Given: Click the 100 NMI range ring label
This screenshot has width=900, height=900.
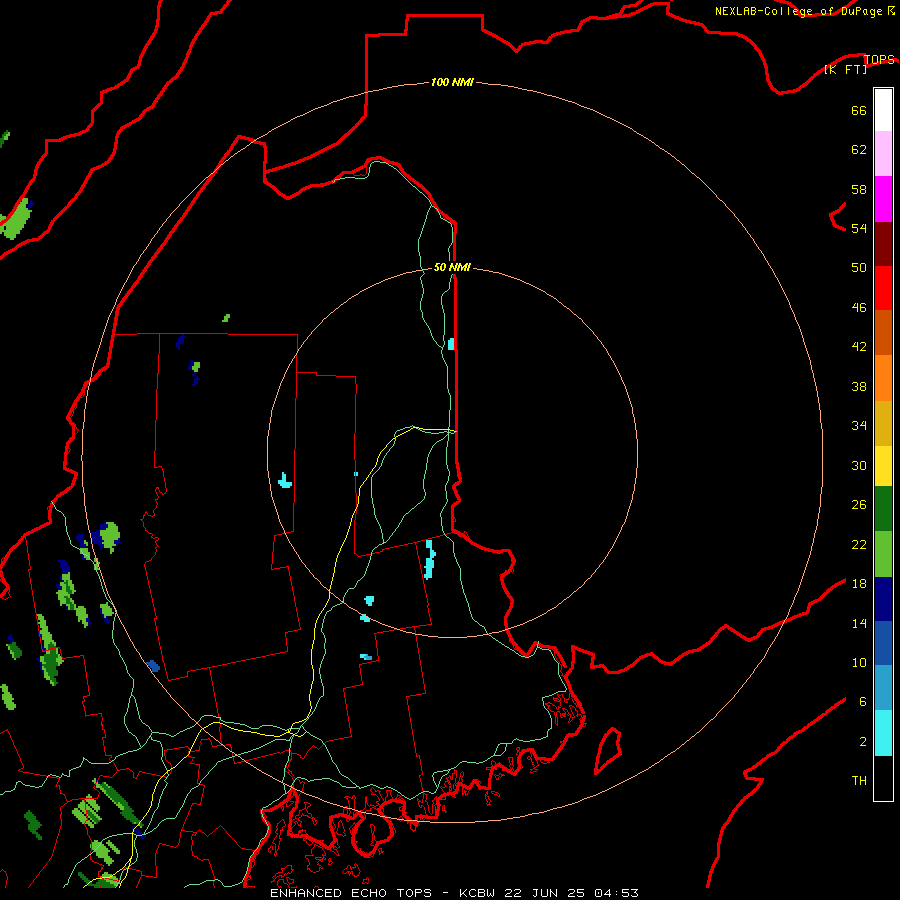Looking at the screenshot, I should point(452,82).
